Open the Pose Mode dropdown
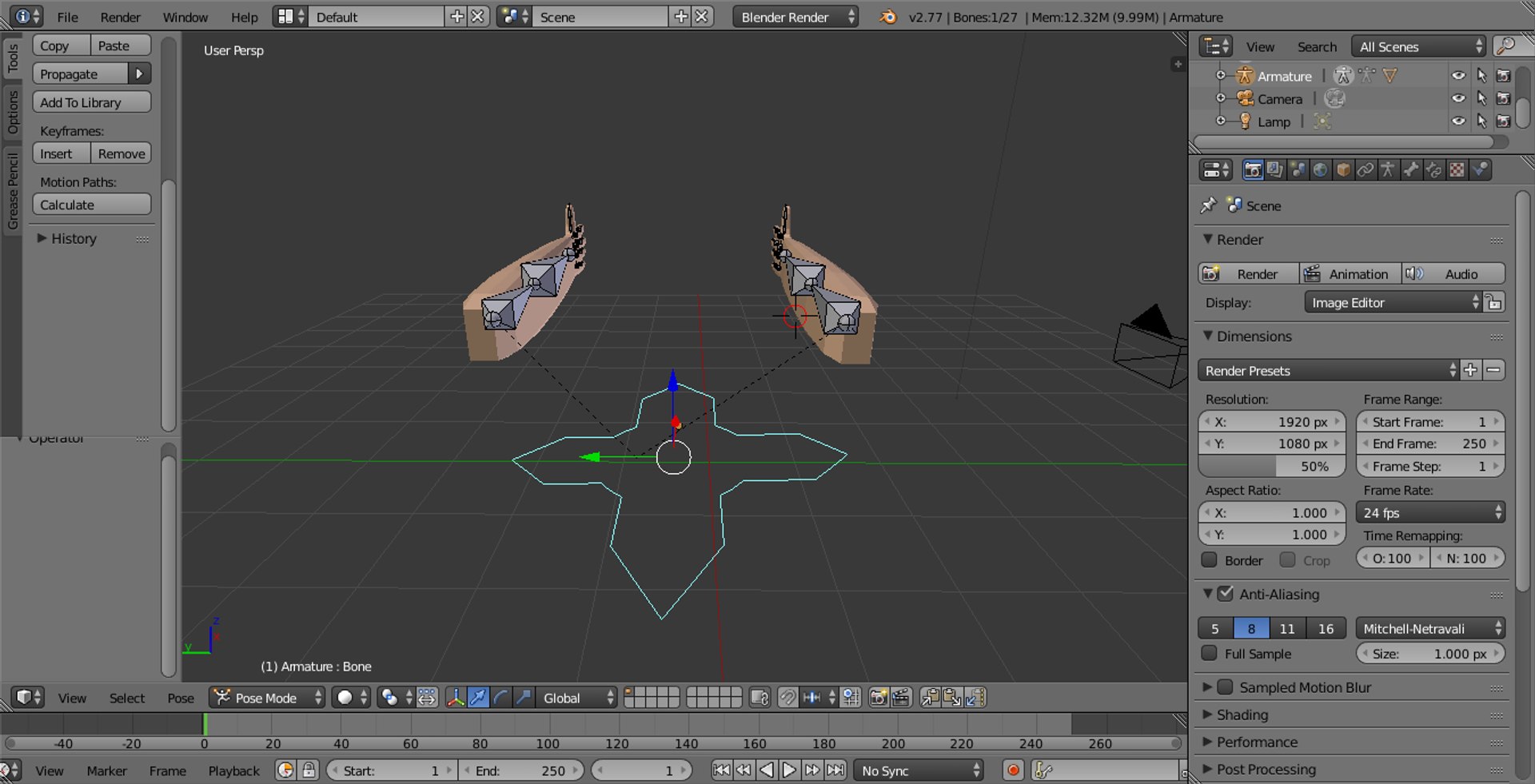This screenshot has height=784, width=1535. [x=266, y=698]
